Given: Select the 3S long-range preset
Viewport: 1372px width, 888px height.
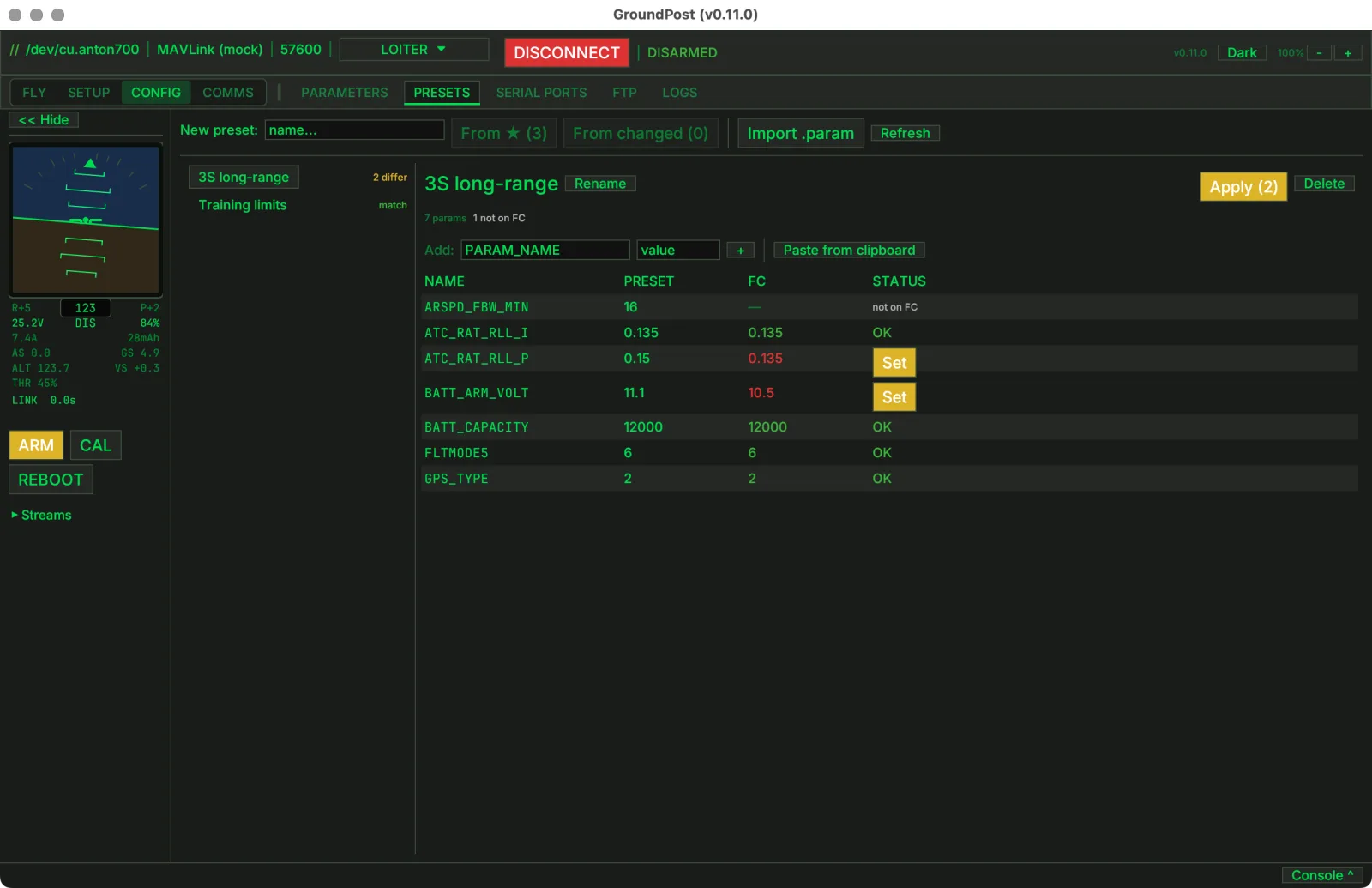Looking at the screenshot, I should (x=244, y=178).
